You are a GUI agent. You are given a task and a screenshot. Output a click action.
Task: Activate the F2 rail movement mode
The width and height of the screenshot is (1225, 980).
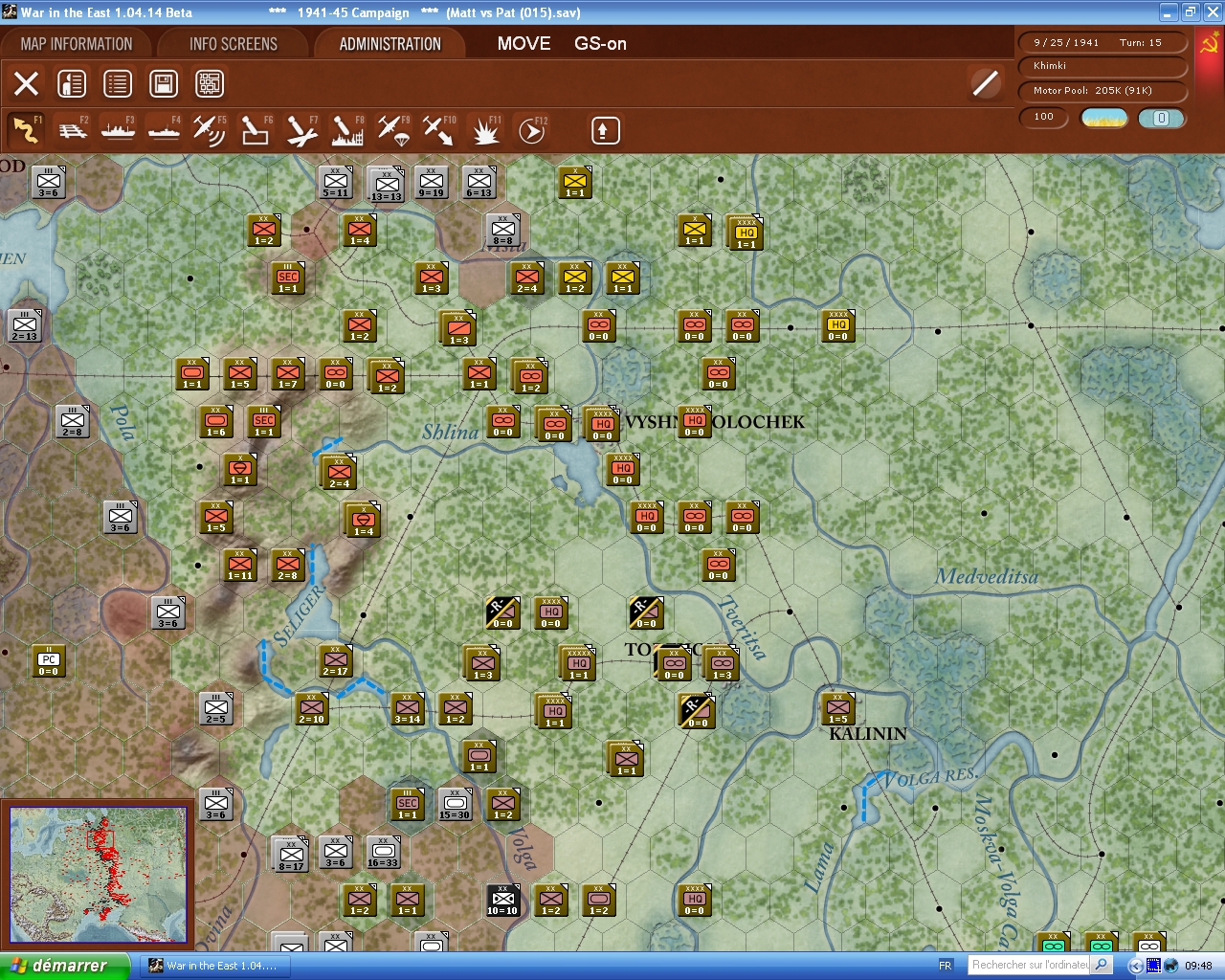[x=72, y=130]
